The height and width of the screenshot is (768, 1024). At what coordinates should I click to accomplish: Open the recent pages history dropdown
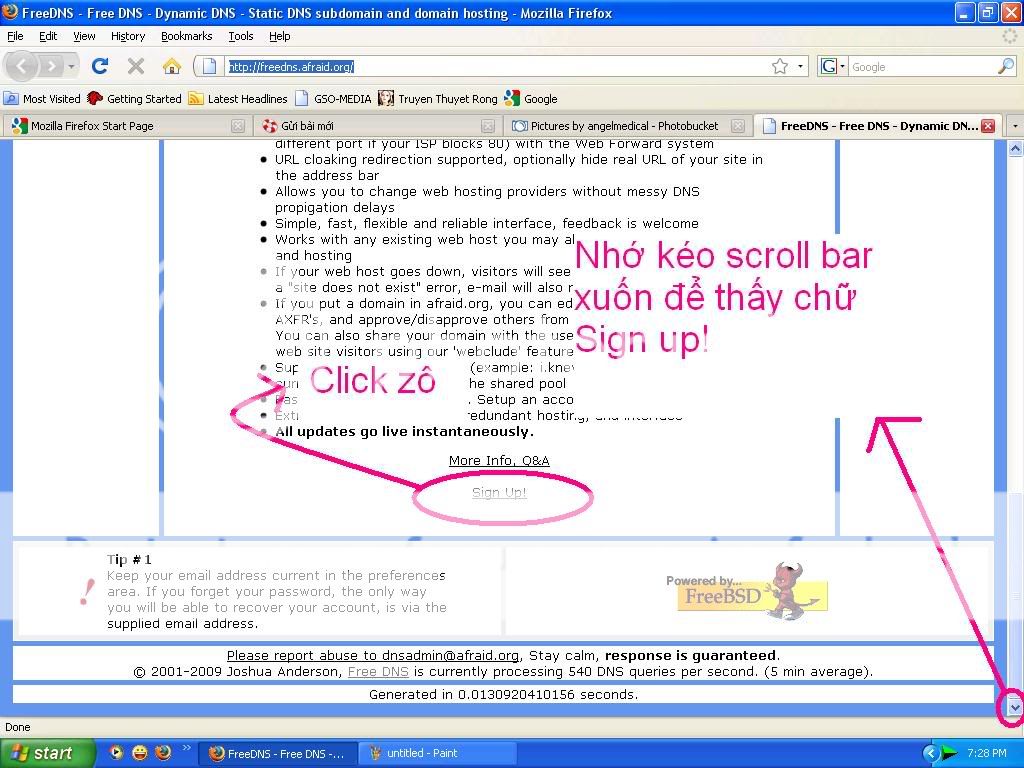[x=71, y=66]
